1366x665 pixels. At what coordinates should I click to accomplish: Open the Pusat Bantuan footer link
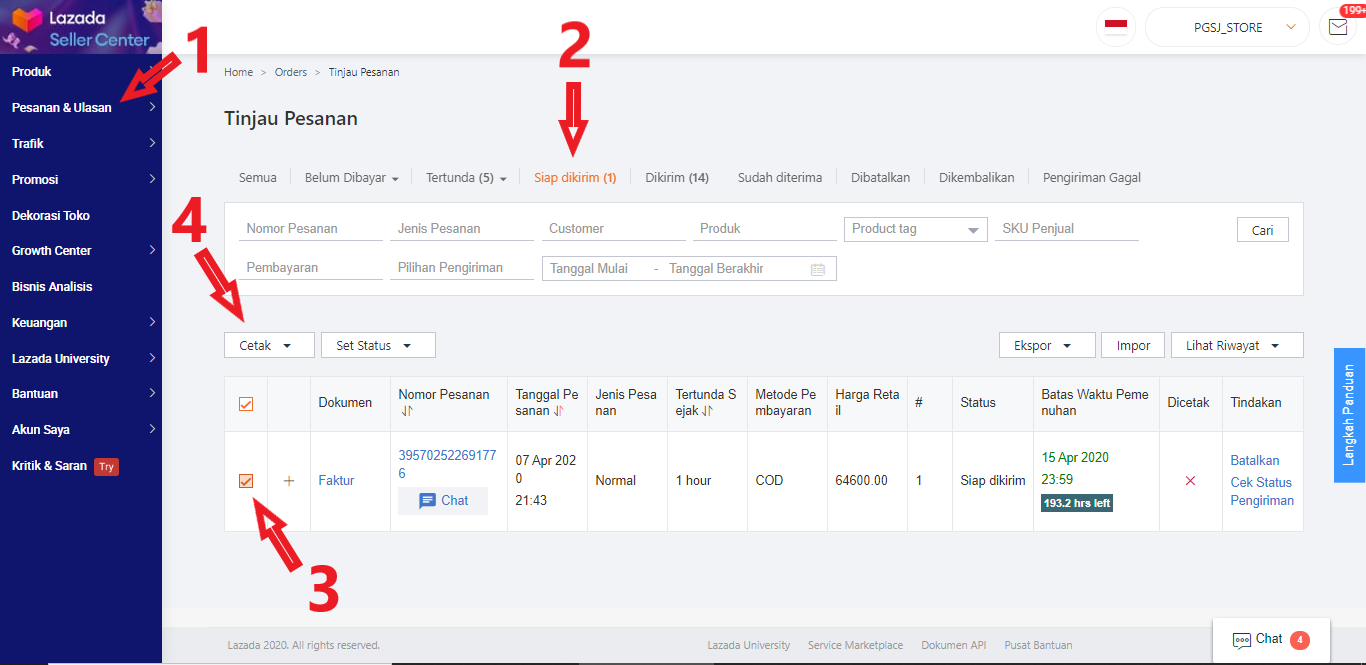click(x=1038, y=645)
